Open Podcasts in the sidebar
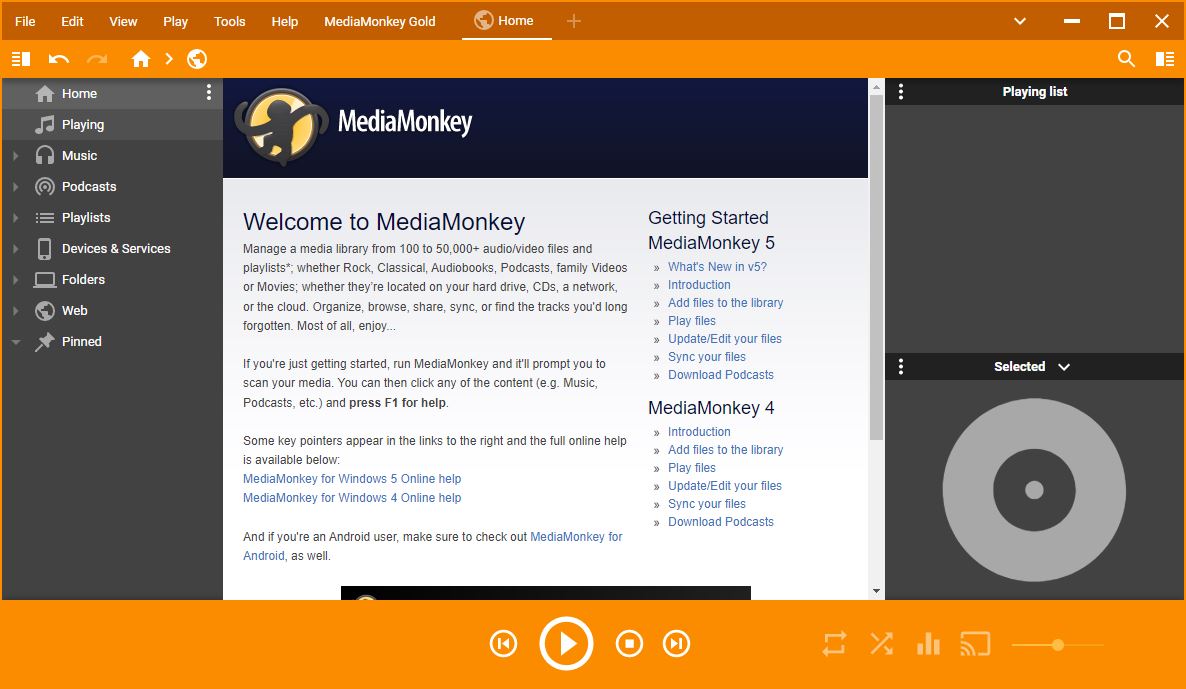Image resolution: width=1186 pixels, height=689 pixels. click(113, 187)
